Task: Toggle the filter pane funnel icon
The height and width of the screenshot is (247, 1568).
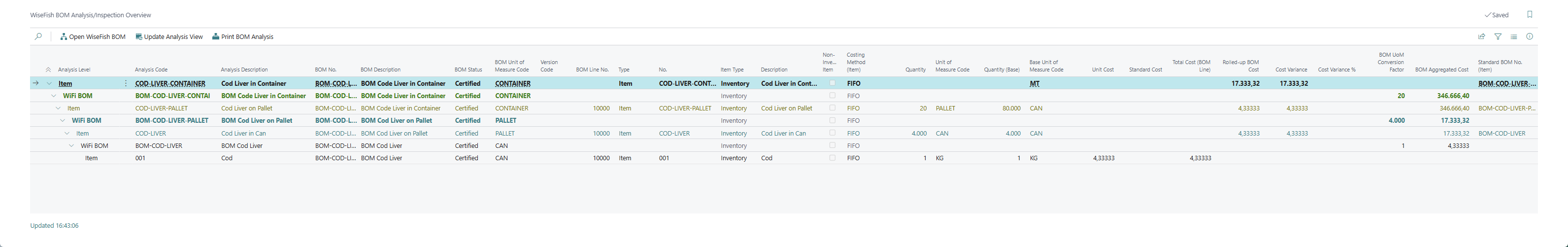Action: 1498,36
